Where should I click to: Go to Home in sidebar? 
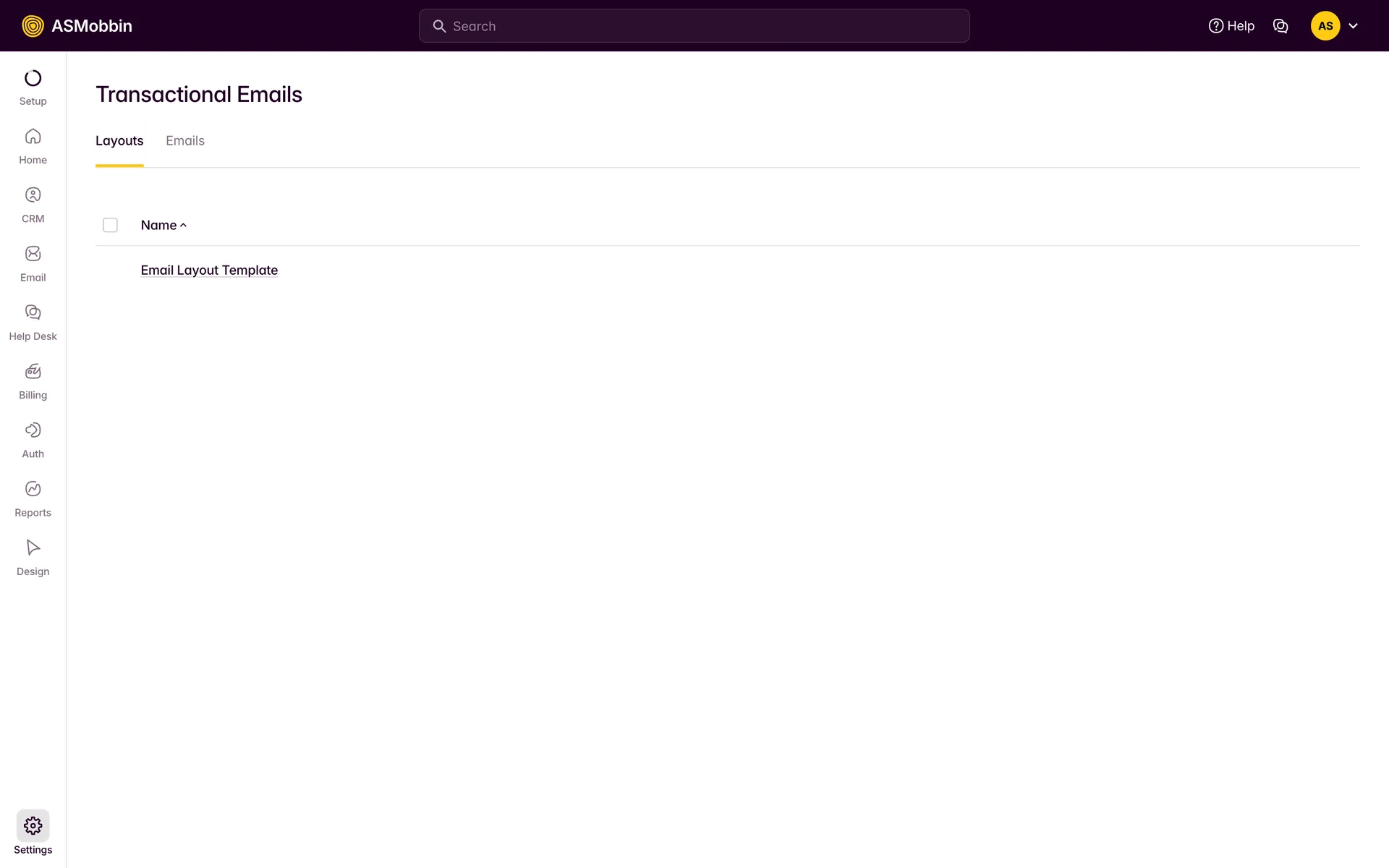pyautogui.click(x=33, y=146)
